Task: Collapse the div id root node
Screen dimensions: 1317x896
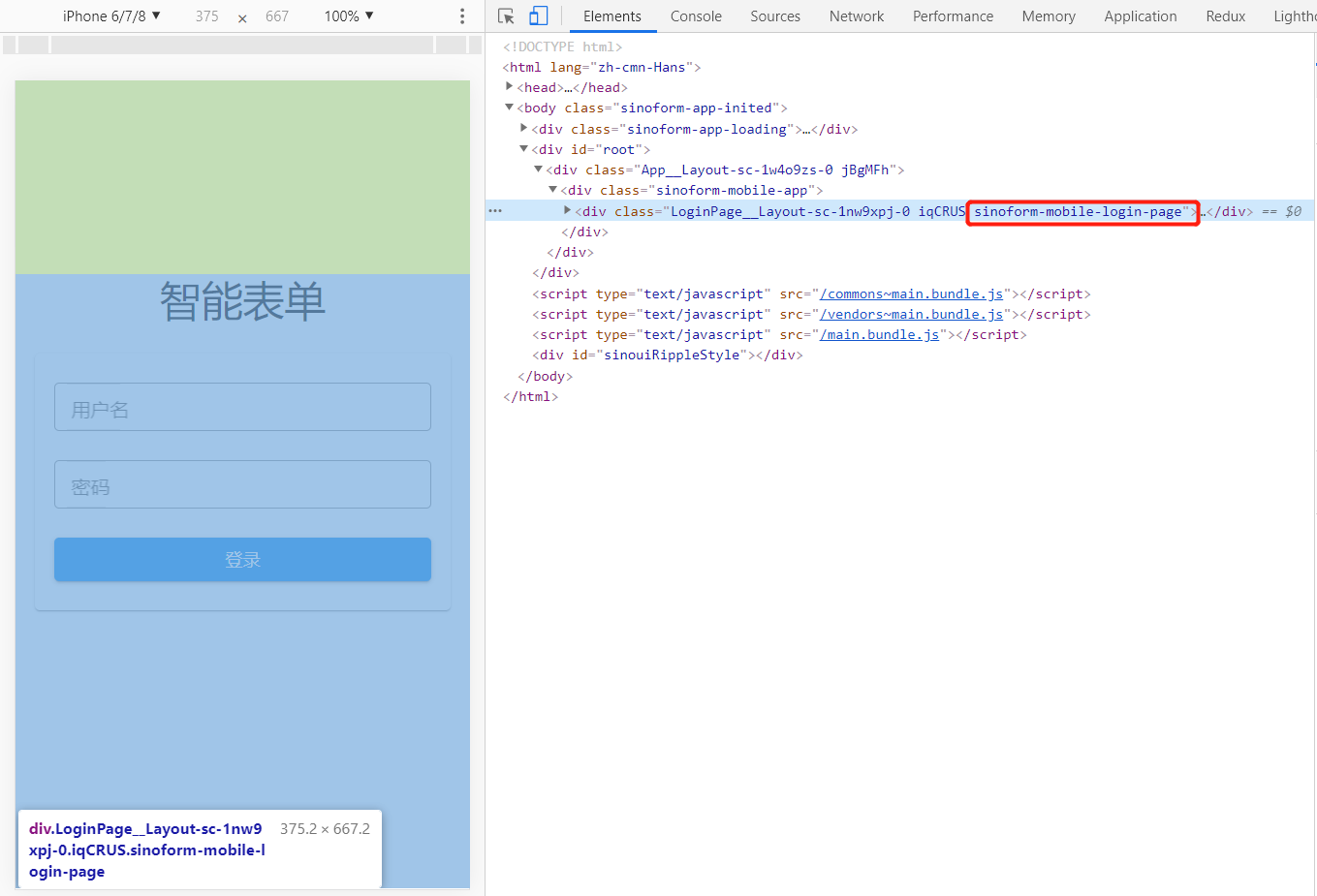Action: (x=523, y=149)
